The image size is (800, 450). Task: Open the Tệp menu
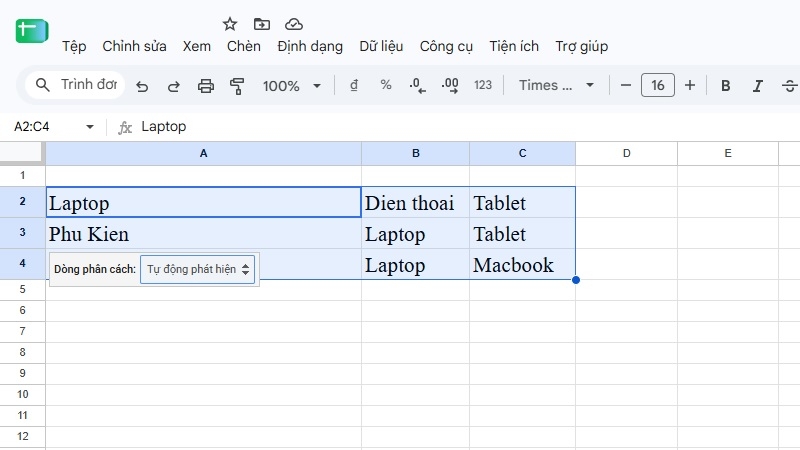[74, 46]
